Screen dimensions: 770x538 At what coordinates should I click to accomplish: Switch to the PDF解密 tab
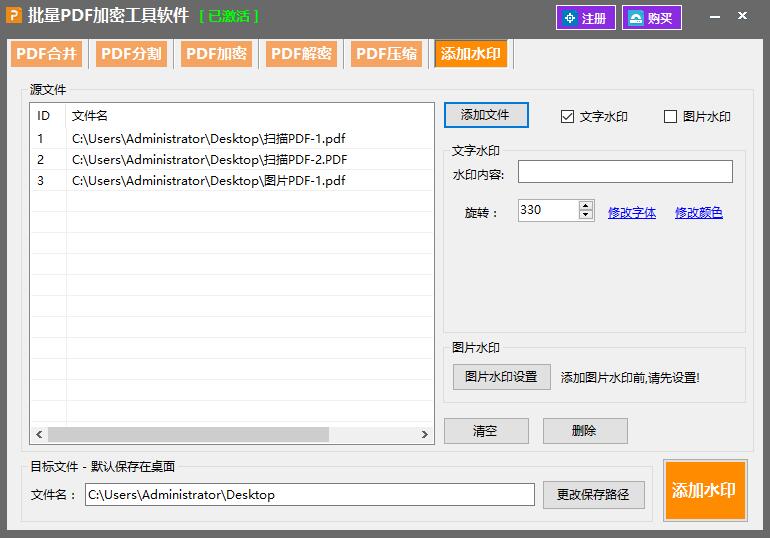pos(301,54)
